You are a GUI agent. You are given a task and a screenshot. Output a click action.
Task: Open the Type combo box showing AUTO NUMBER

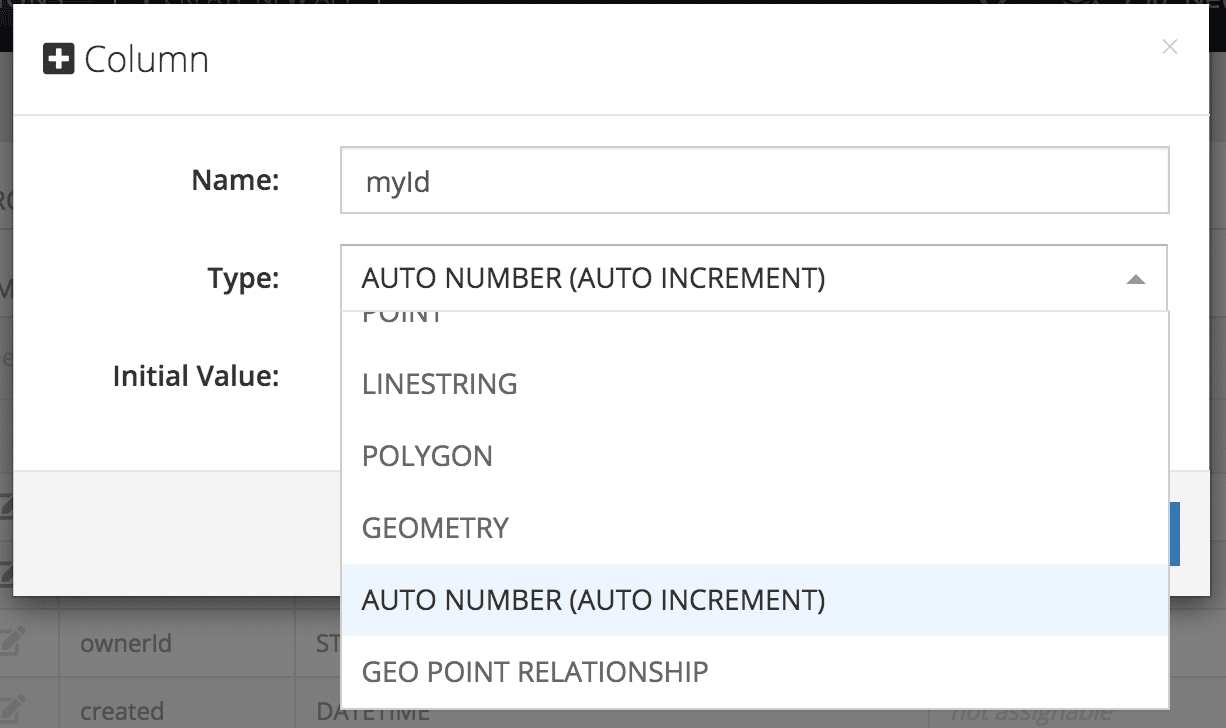tap(755, 278)
